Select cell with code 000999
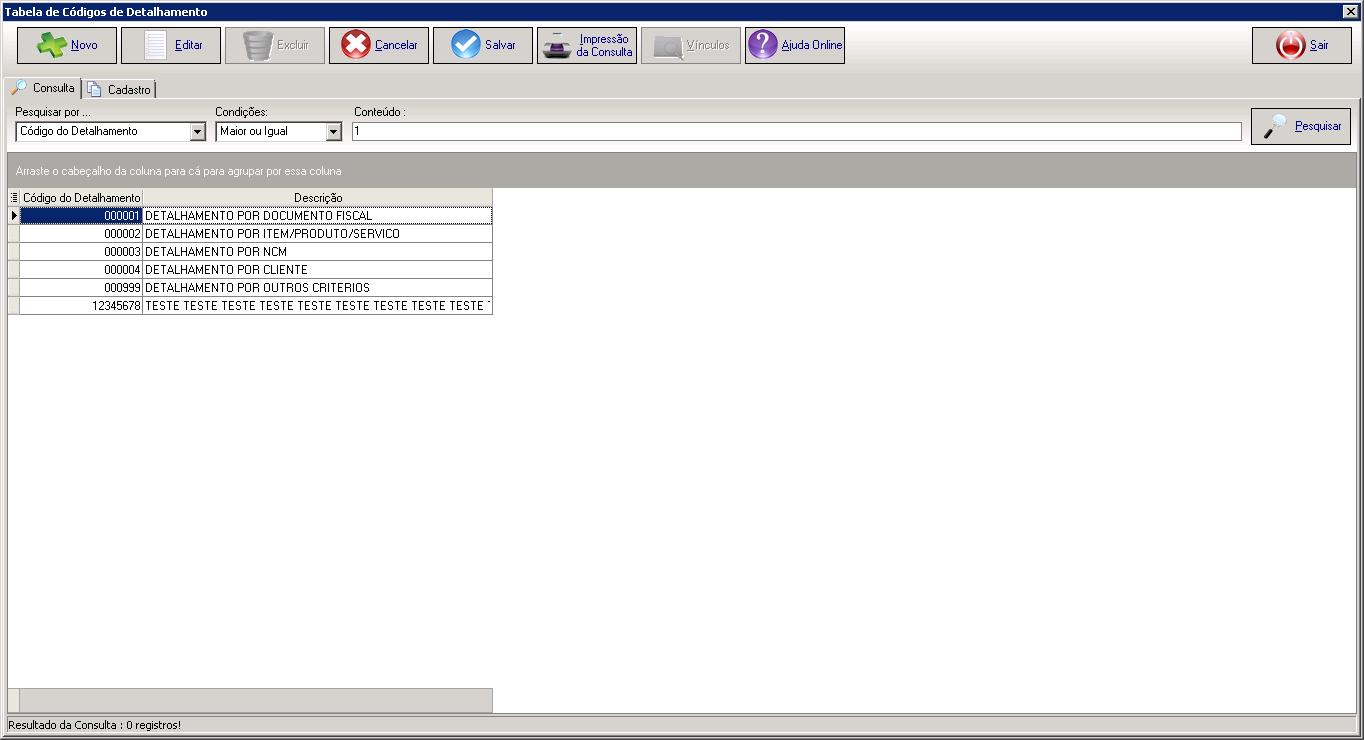The width and height of the screenshot is (1364, 740). tap(82, 288)
